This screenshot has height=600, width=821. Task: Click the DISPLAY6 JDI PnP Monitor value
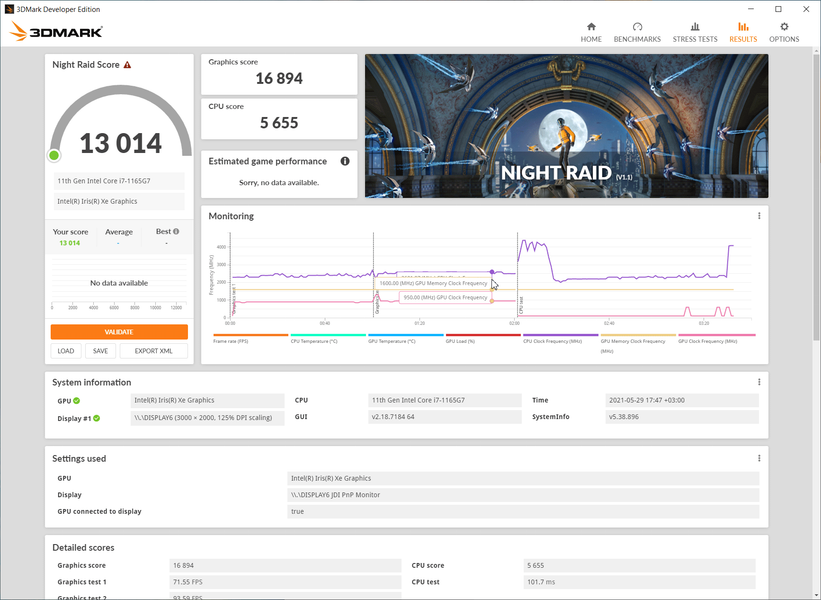pos(523,495)
